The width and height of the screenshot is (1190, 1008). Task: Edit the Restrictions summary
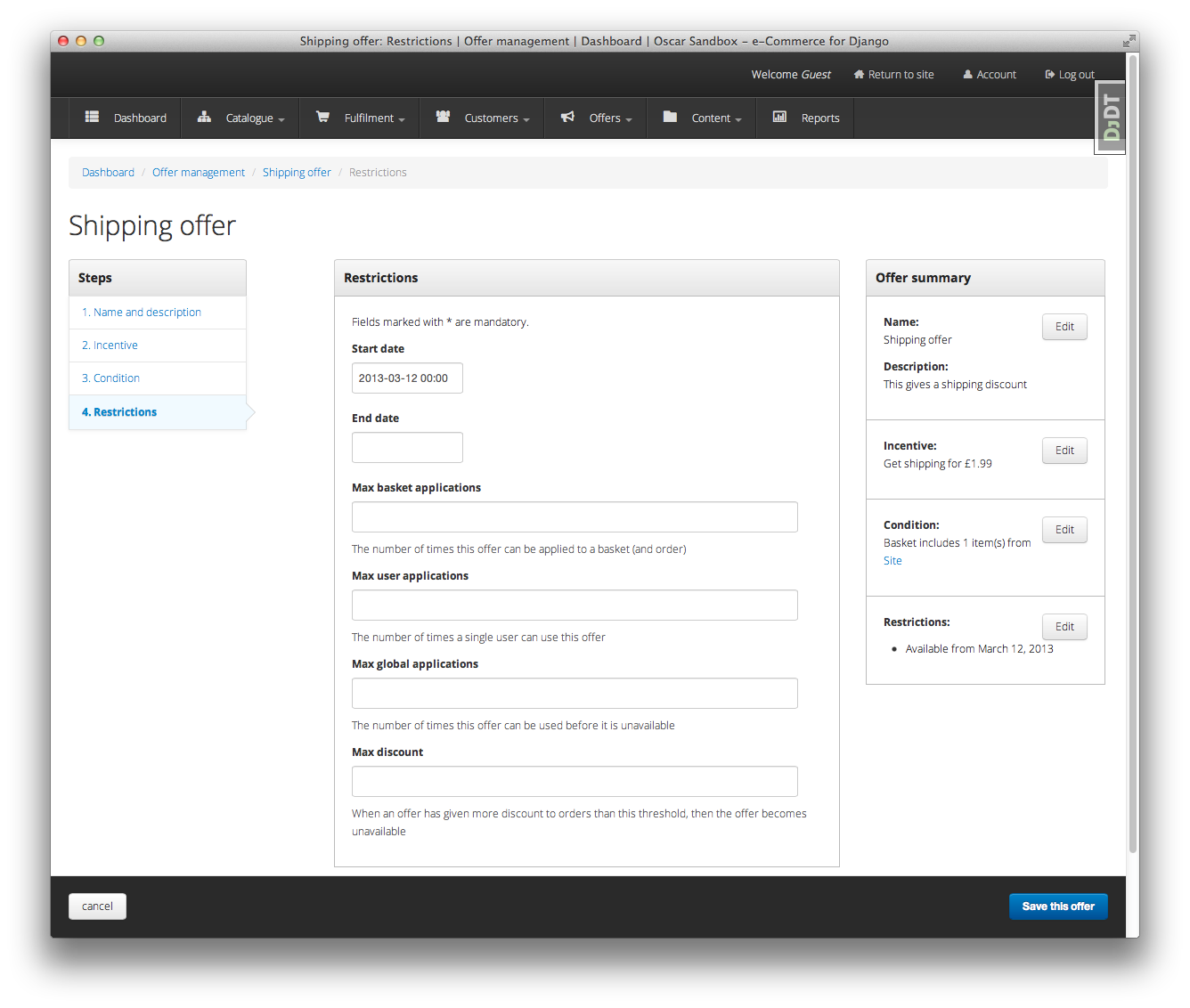tap(1064, 627)
